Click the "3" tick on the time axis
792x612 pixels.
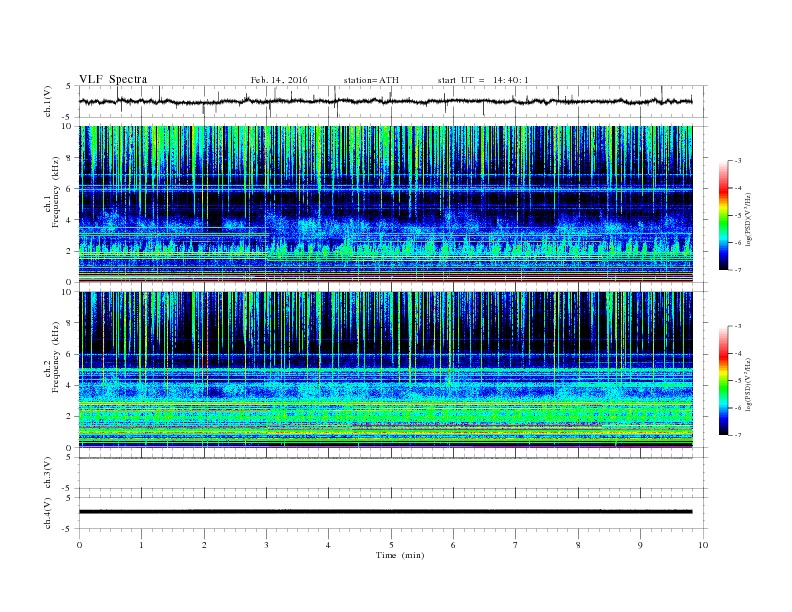[x=266, y=545]
